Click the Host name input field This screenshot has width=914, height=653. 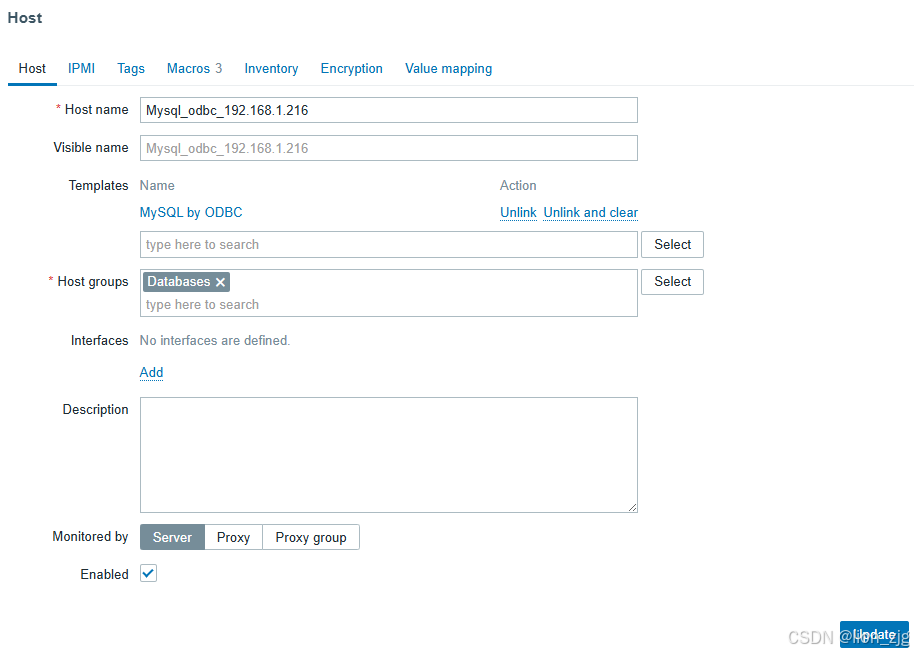click(x=388, y=110)
